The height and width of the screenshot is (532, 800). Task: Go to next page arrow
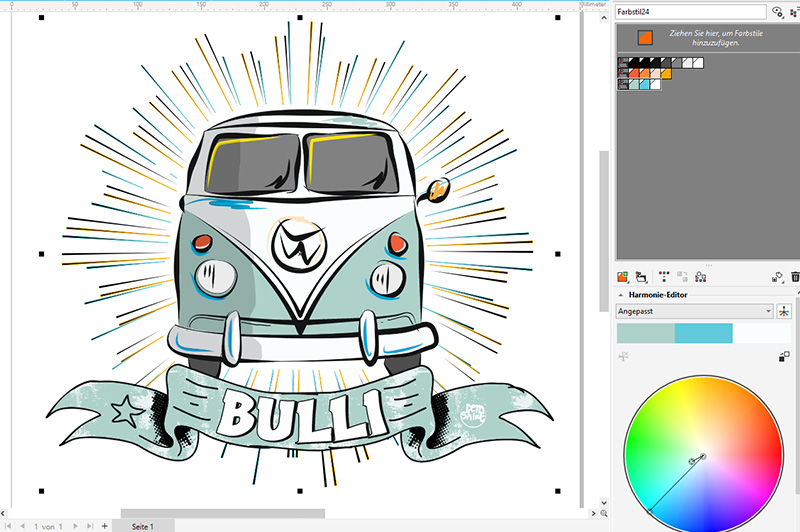click(x=75, y=526)
